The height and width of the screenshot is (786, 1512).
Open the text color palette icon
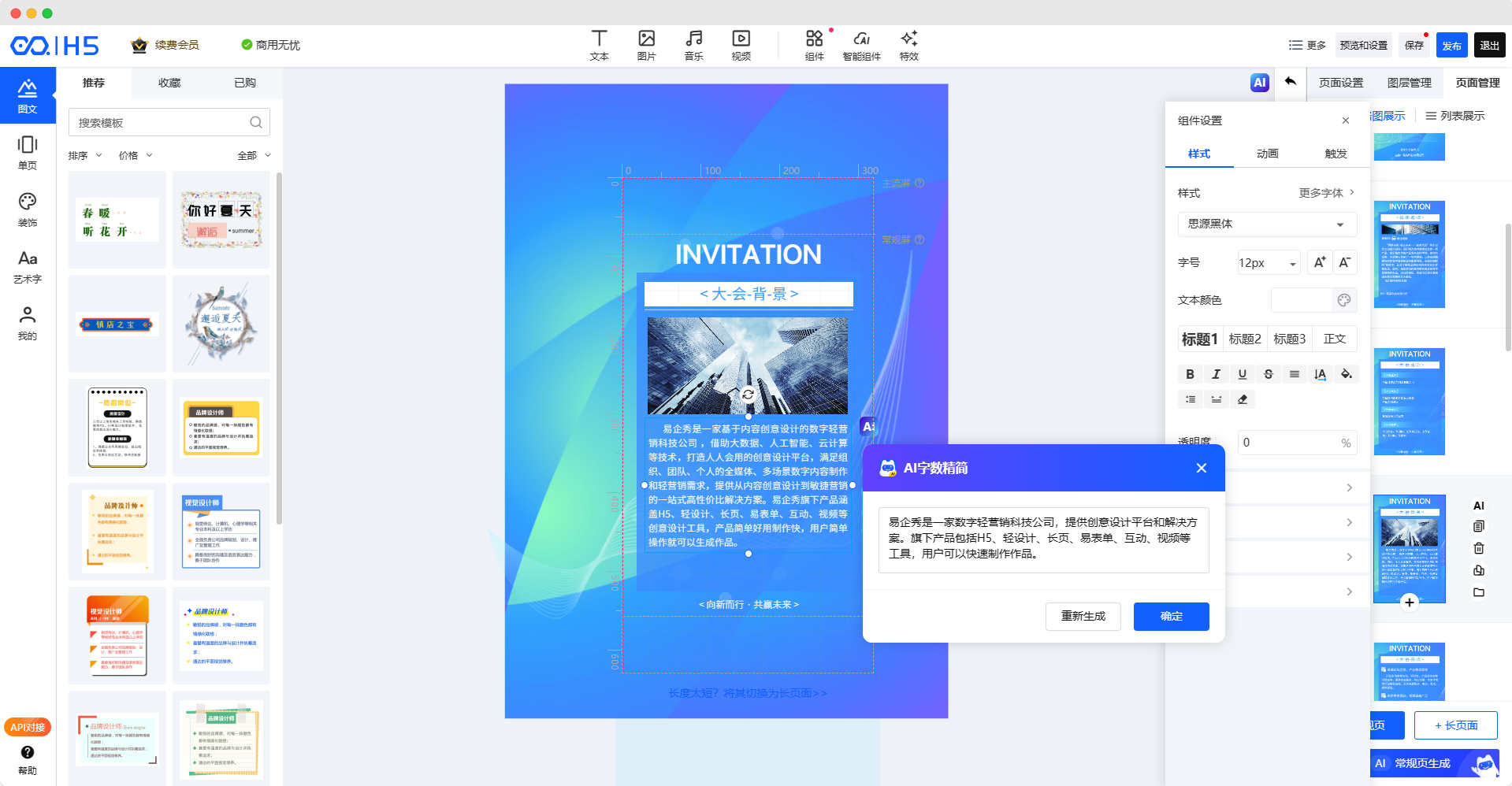(x=1344, y=300)
